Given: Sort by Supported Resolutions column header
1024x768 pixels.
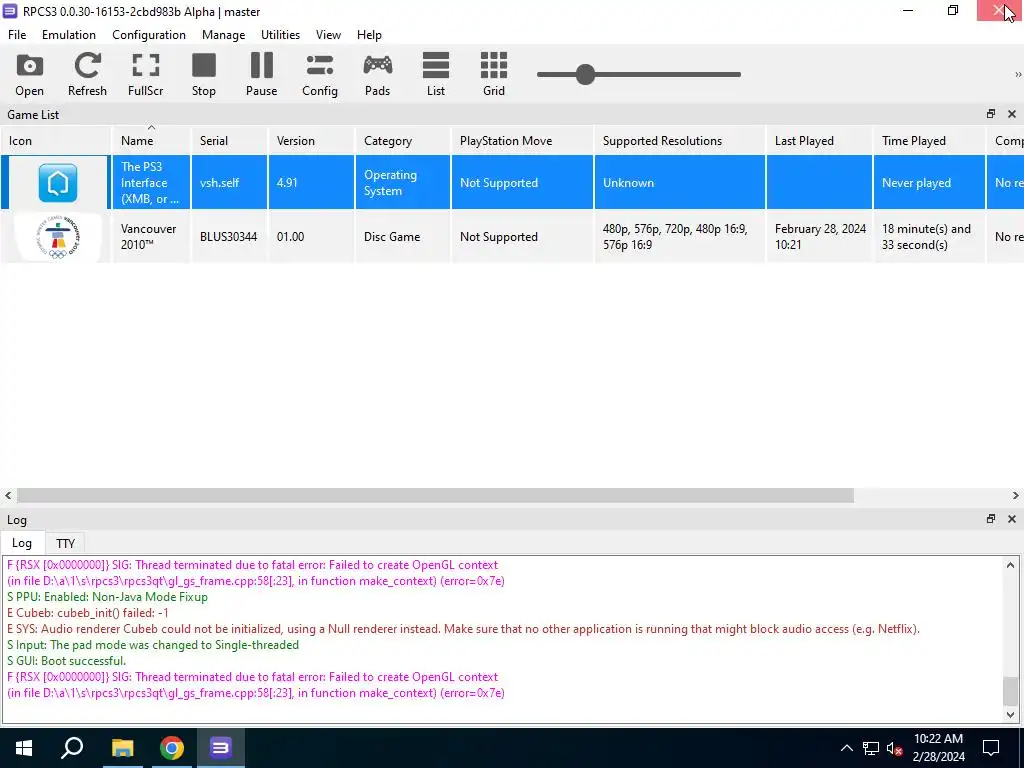Looking at the screenshot, I should click(x=679, y=140).
